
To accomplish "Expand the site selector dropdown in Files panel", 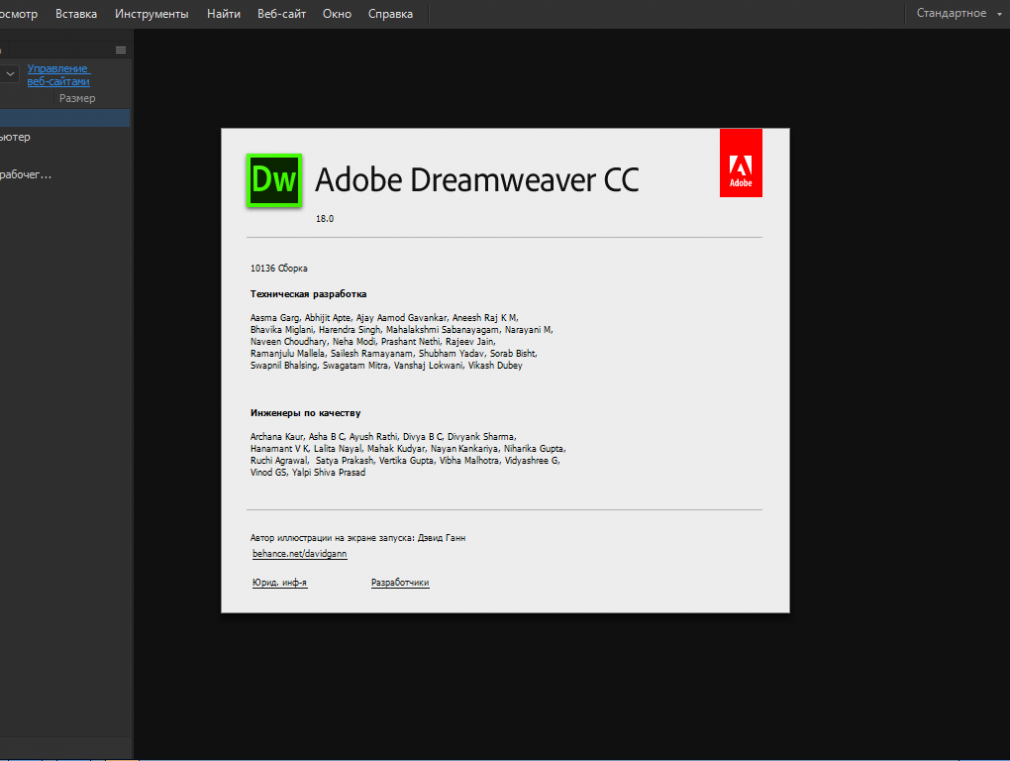I will tap(10, 73).
